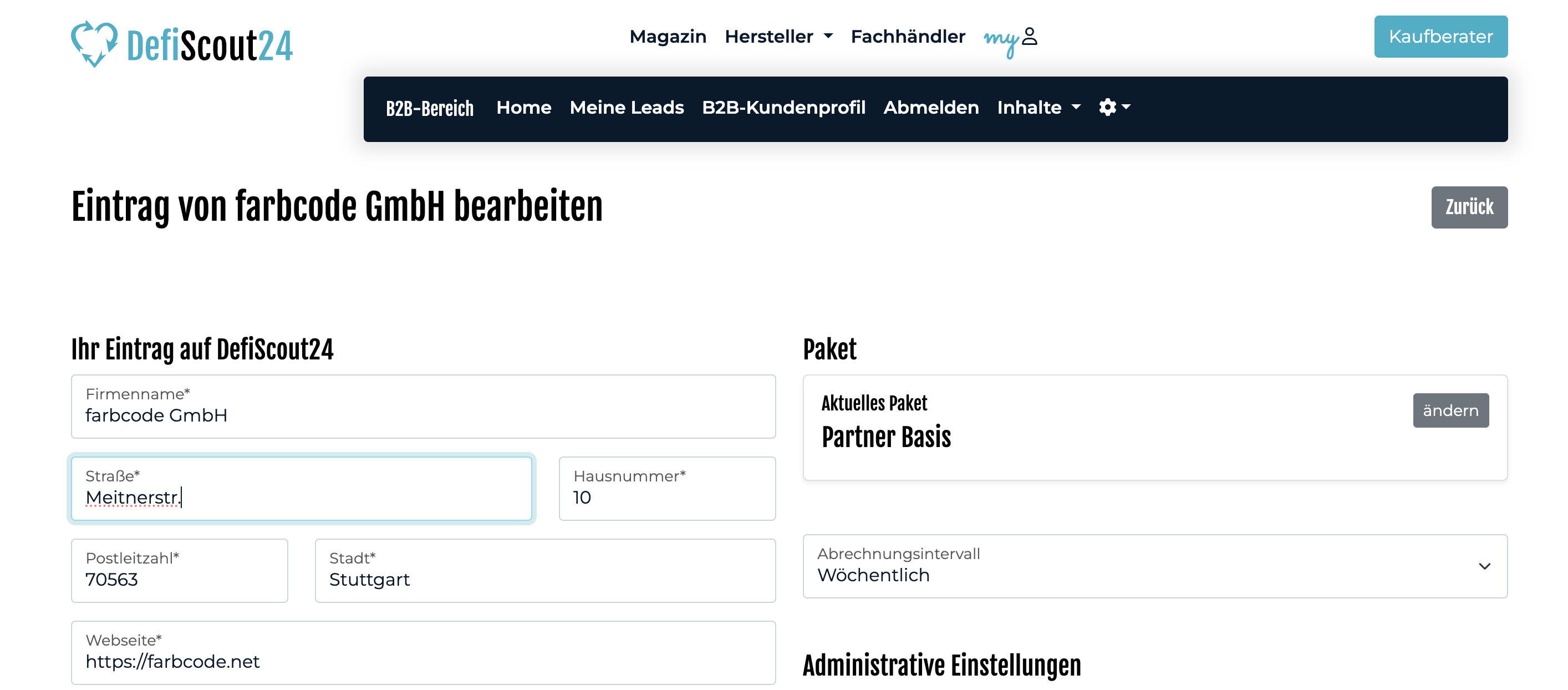Click Abmelden to log out

931,107
